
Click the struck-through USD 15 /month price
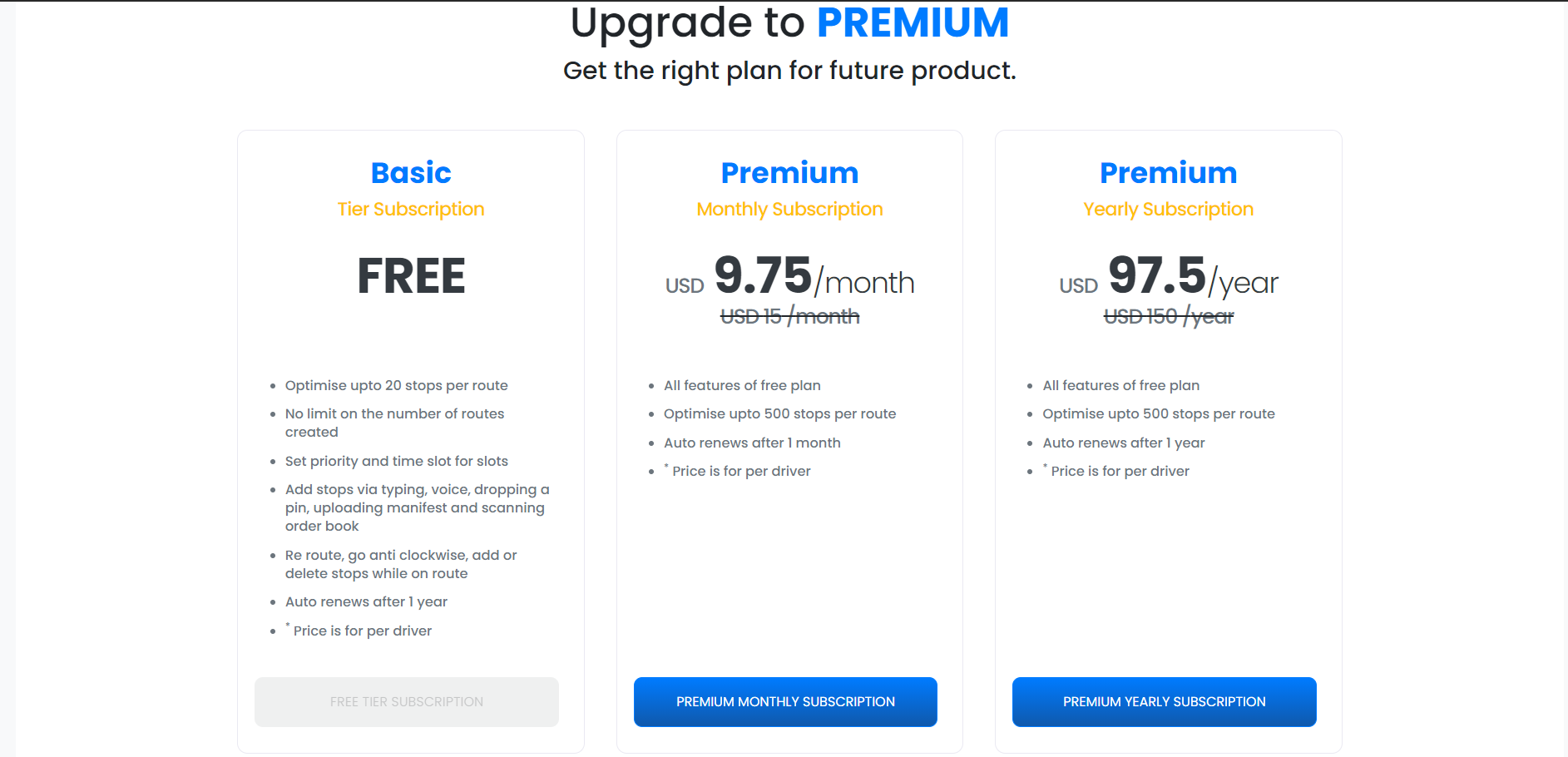coord(789,316)
